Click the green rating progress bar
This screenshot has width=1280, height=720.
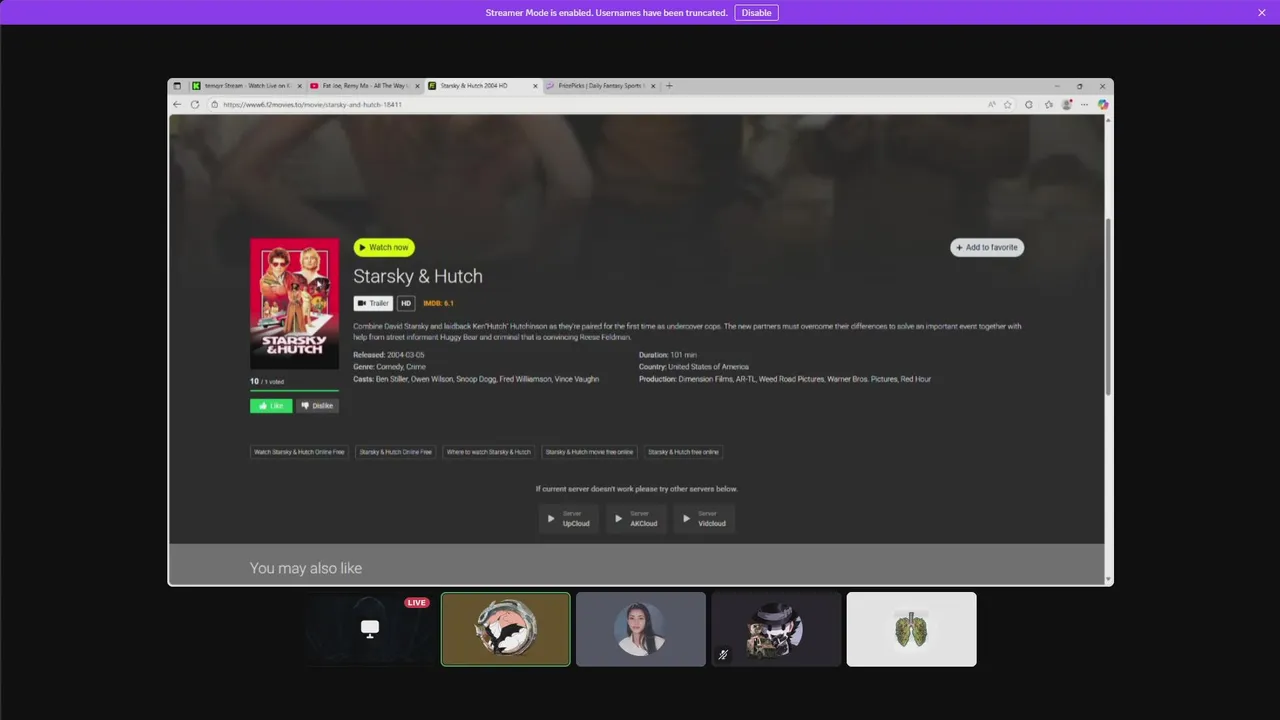[294, 391]
